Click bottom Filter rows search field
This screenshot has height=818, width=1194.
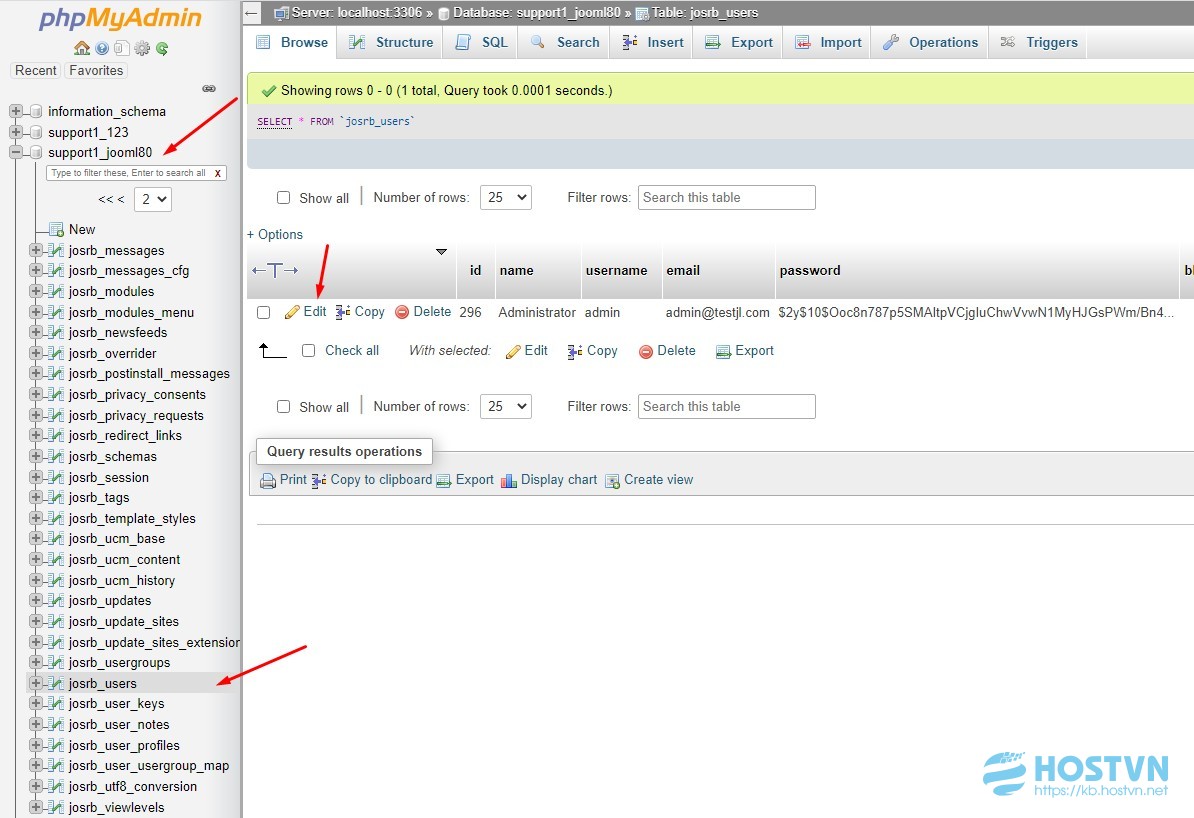tap(726, 406)
